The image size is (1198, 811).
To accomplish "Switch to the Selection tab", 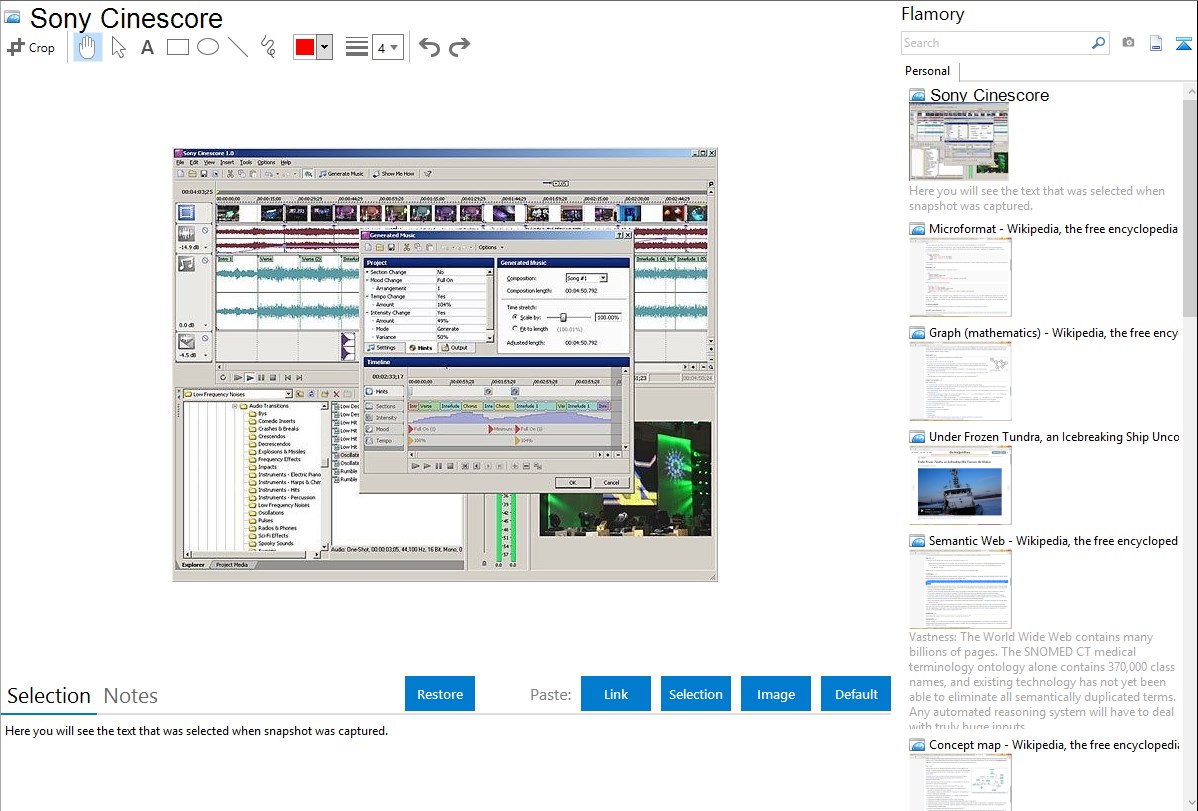I will point(49,695).
